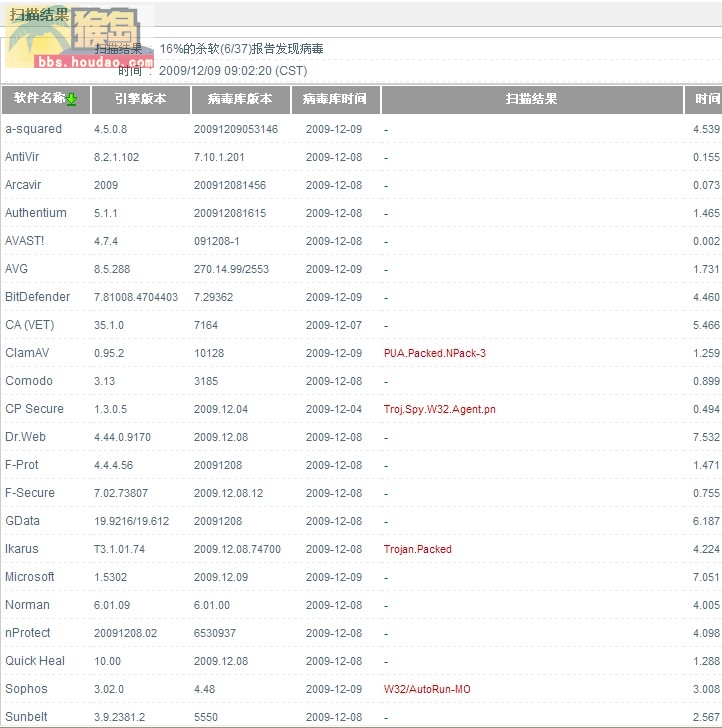Click Ikarus database version 2009.12.08.74700
This screenshot has height=728, width=722.
237,549
